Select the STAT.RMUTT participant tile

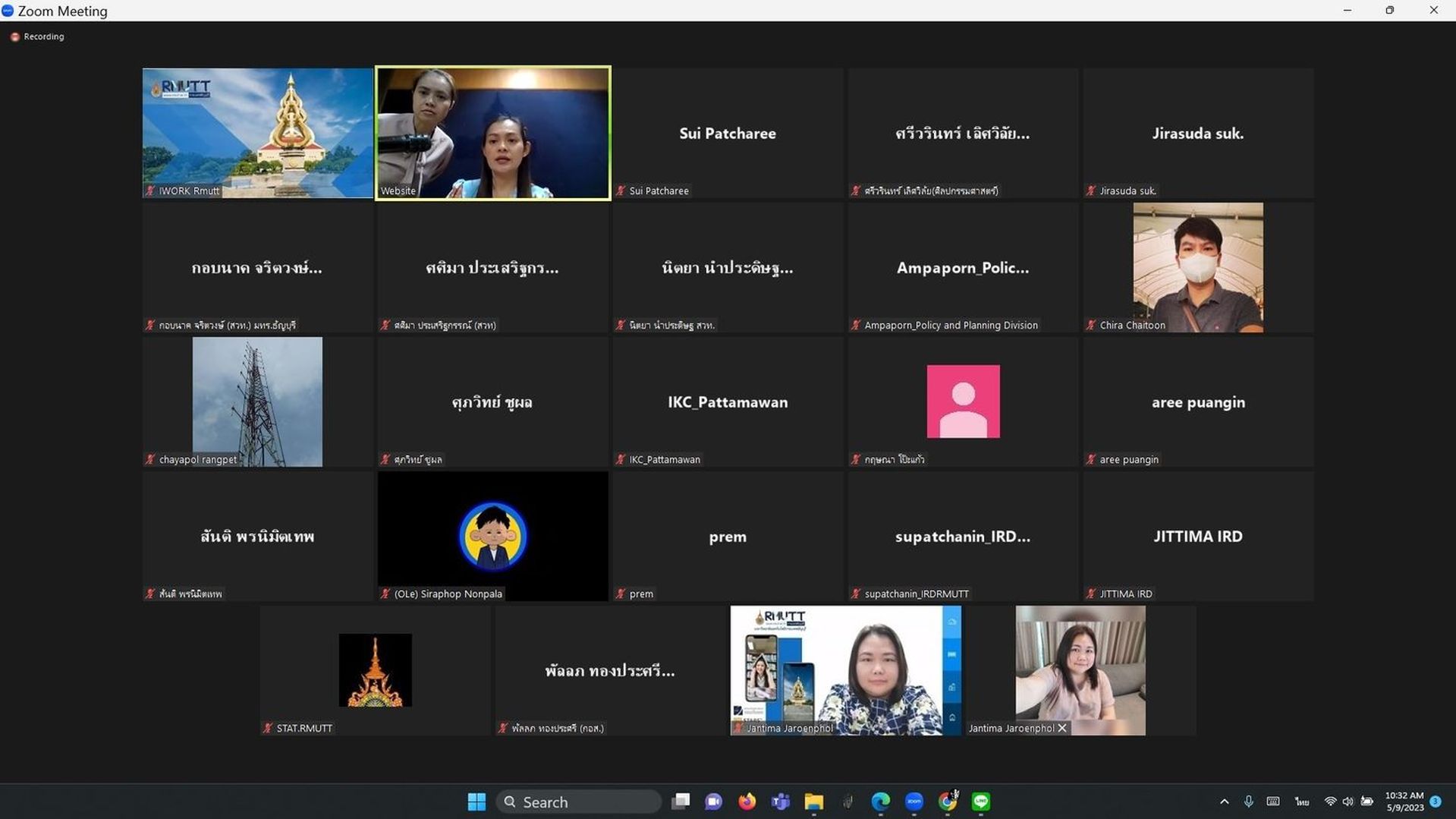(375, 670)
